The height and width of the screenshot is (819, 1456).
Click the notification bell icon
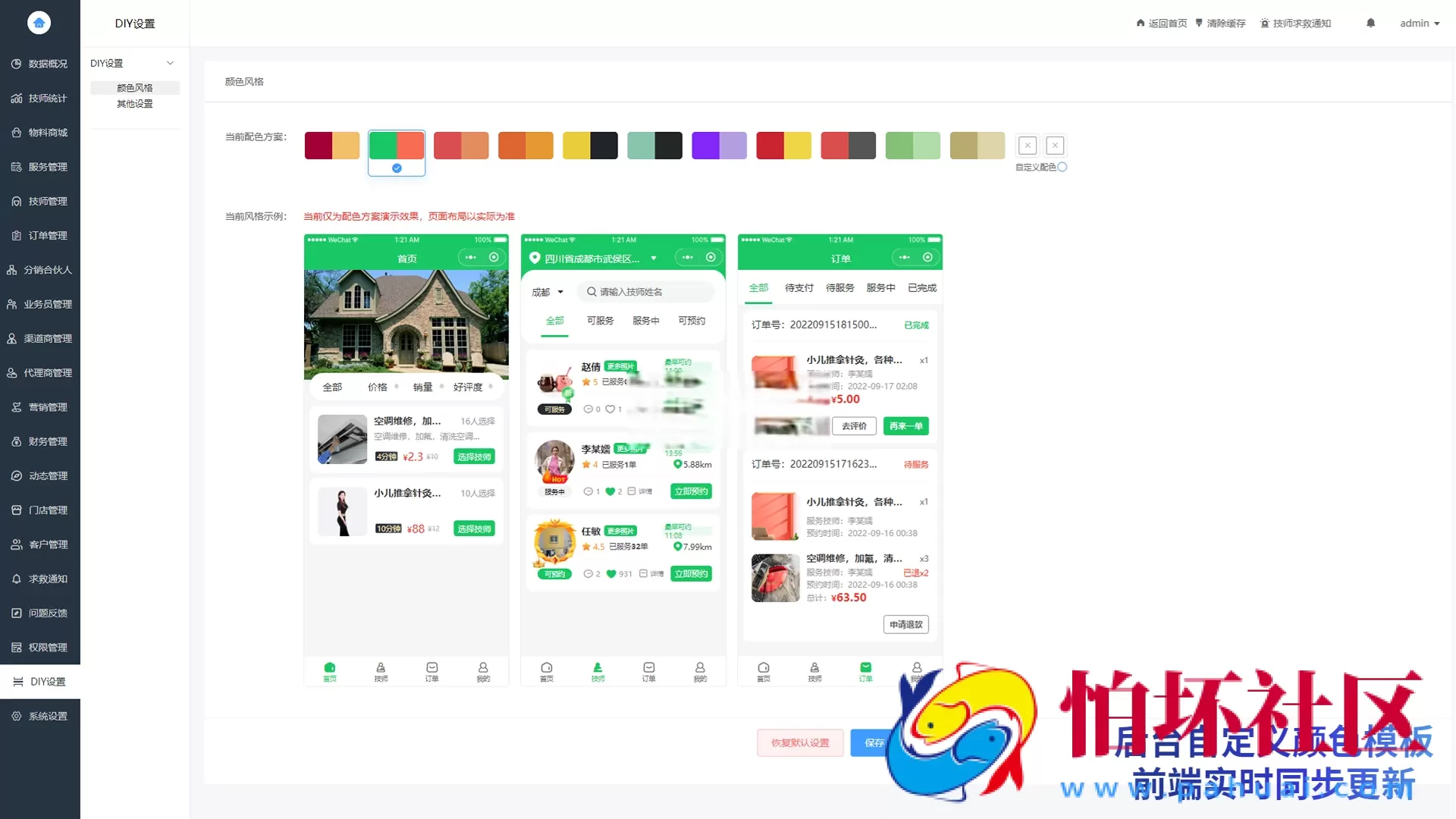point(1370,23)
